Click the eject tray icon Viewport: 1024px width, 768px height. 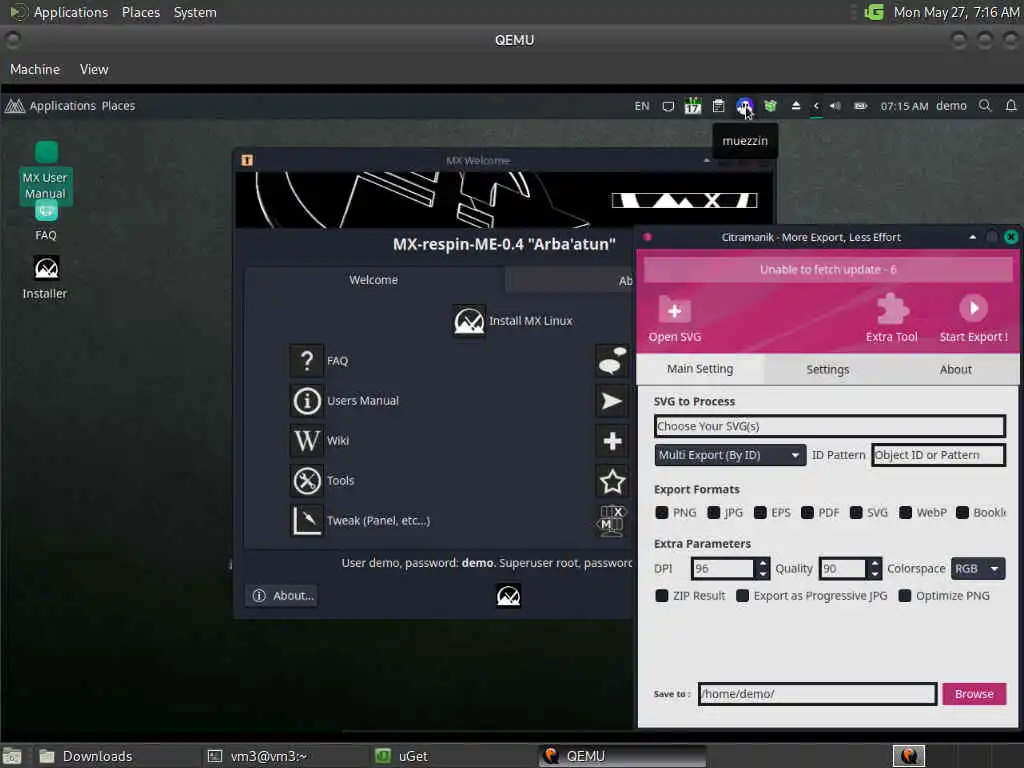point(795,106)
